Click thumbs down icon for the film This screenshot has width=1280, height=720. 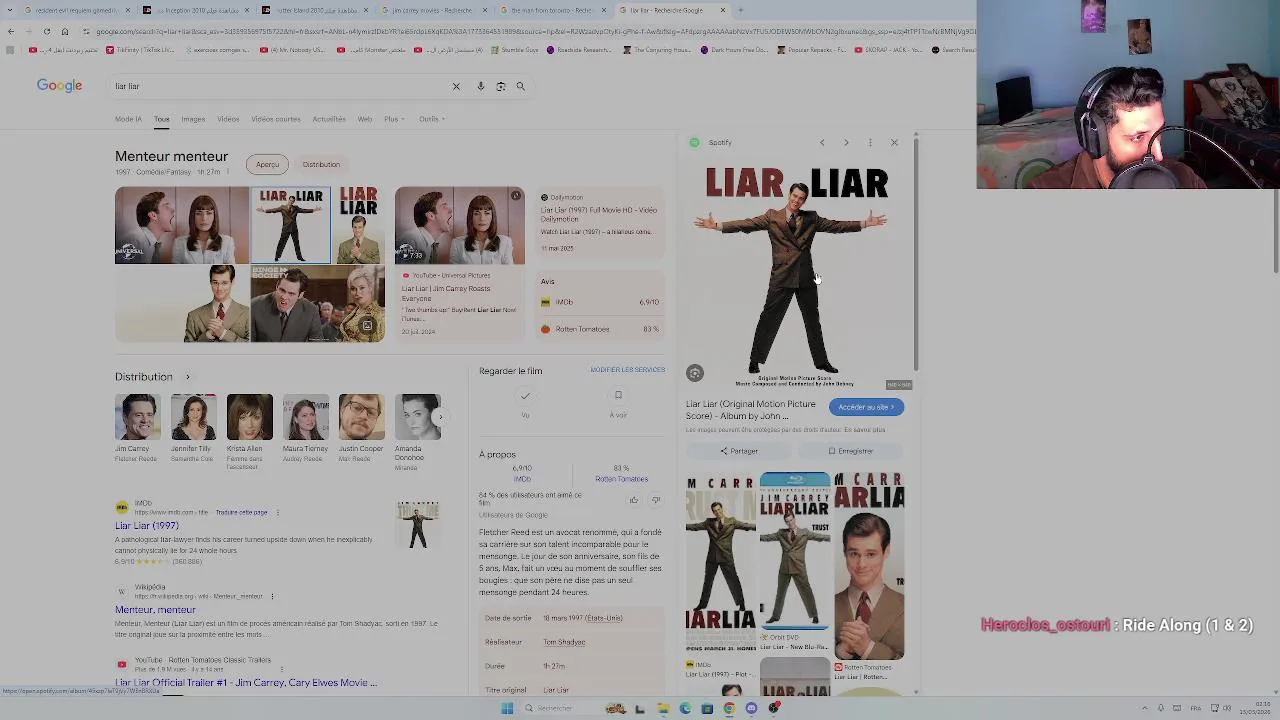[656, 500]
